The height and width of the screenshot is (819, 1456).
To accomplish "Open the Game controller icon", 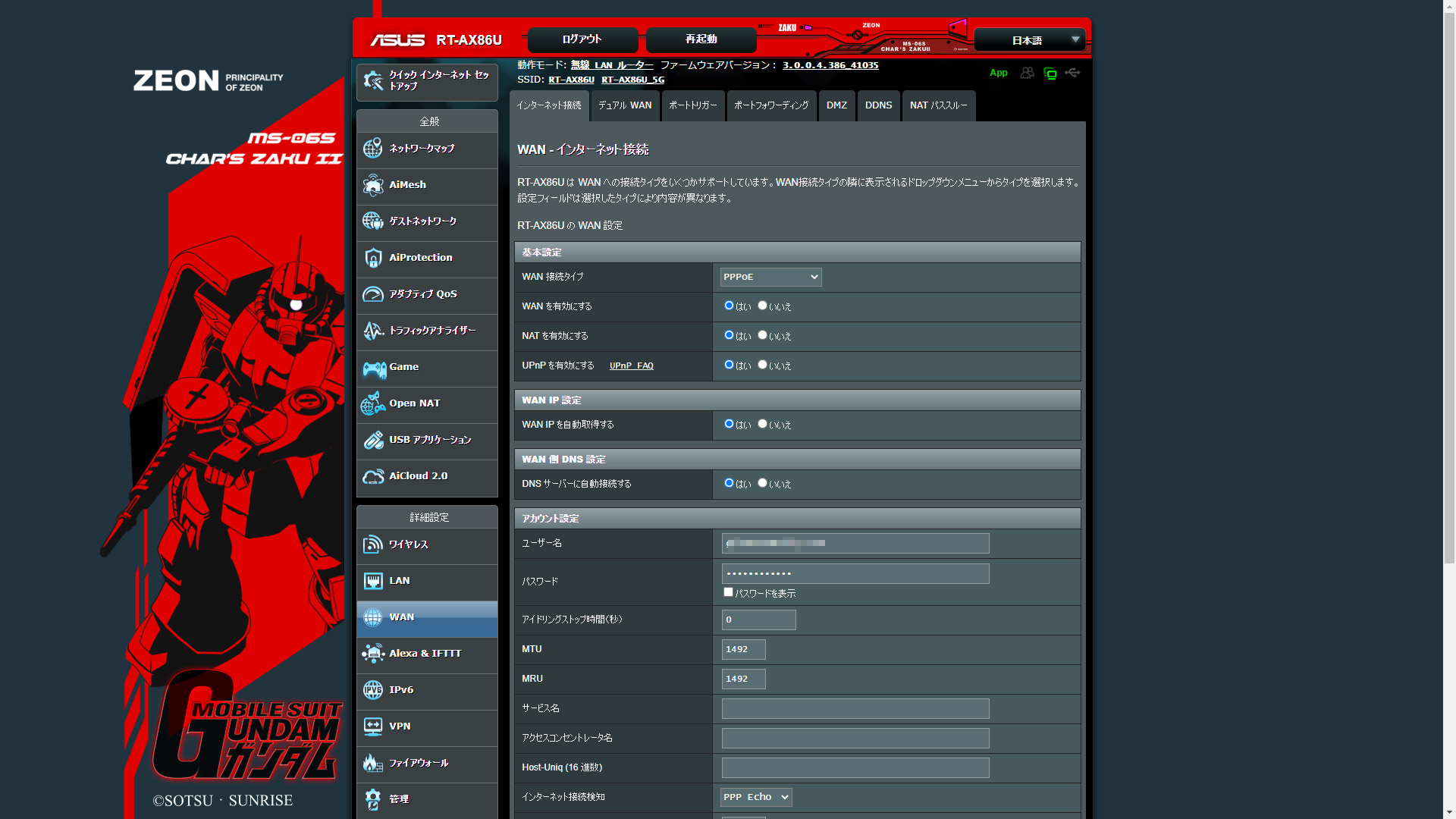I will [373, 369].
